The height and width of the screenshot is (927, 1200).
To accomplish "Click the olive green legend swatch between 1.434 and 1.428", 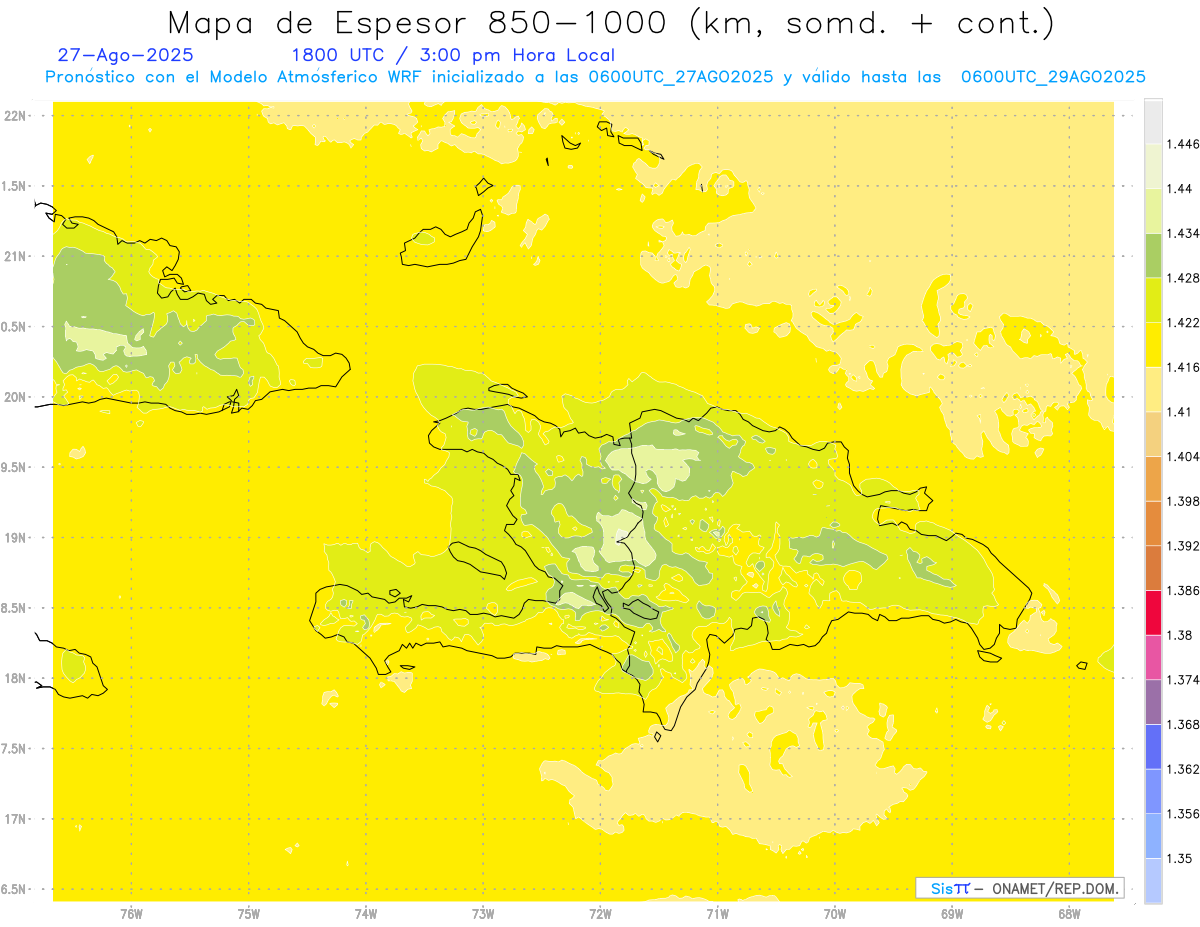I will (x=1153, y=255).
